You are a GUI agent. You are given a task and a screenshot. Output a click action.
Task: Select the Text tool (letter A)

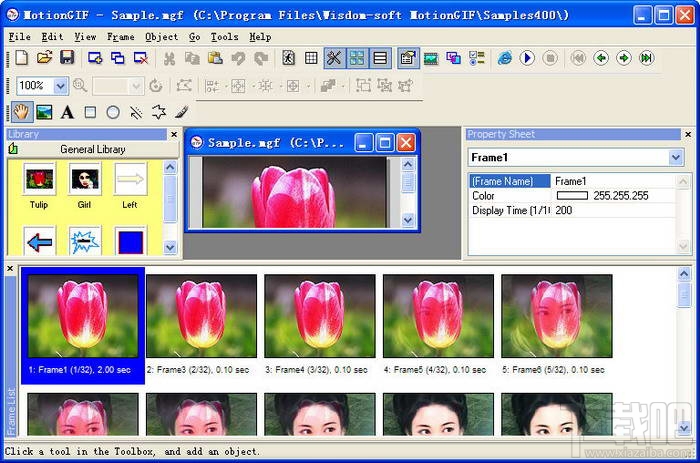coord(67,112)
